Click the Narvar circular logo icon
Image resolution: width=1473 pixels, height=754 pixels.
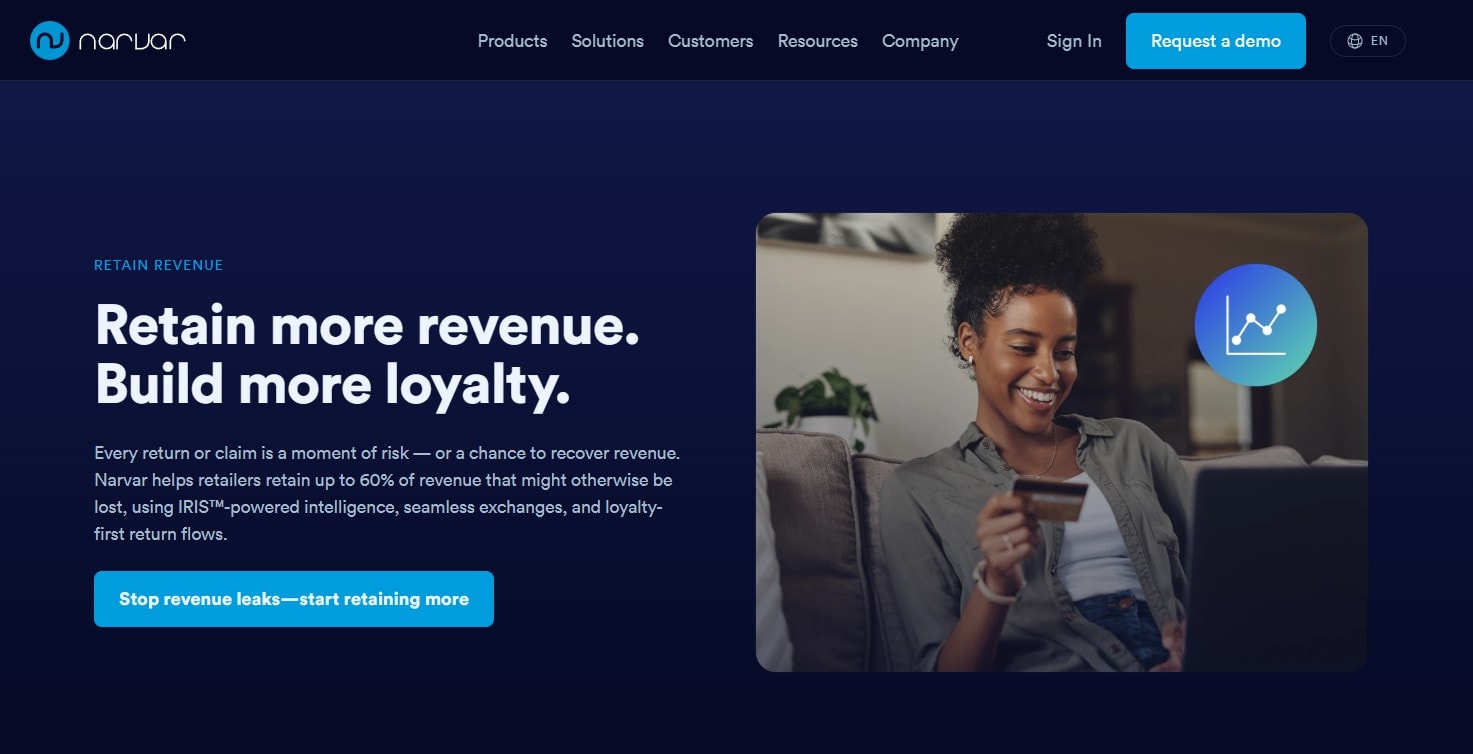click(49, 41)
